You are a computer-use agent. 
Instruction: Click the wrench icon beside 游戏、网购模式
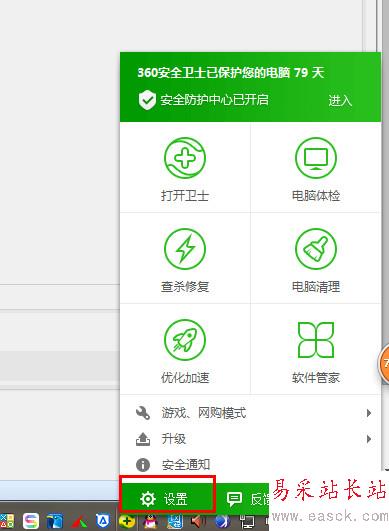[143, 413]
